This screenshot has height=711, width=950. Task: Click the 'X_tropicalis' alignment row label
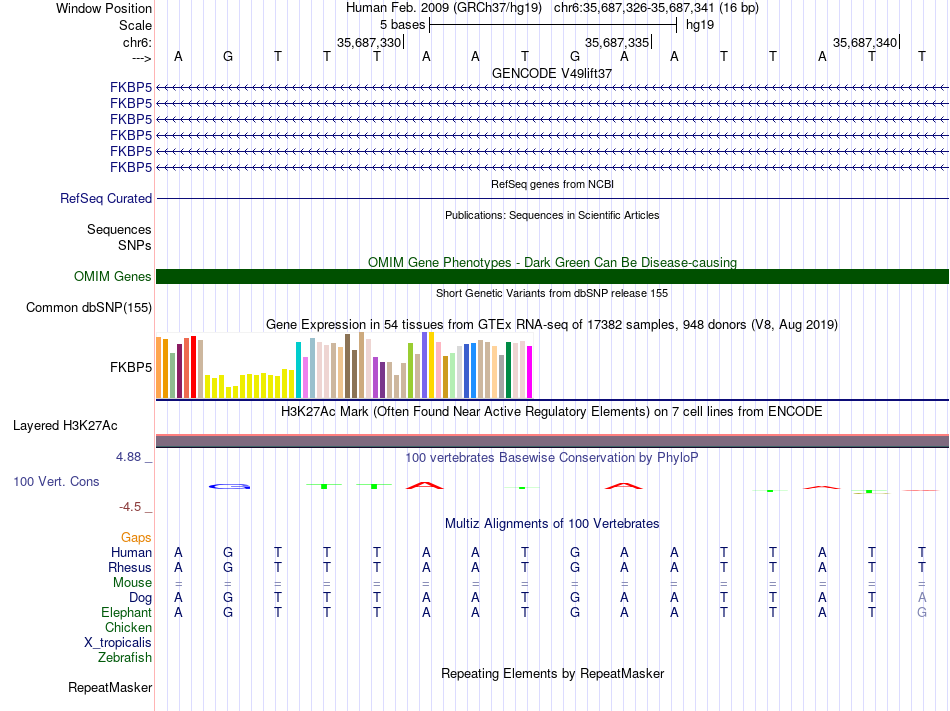pyautogui.click(x=118, y=643)
